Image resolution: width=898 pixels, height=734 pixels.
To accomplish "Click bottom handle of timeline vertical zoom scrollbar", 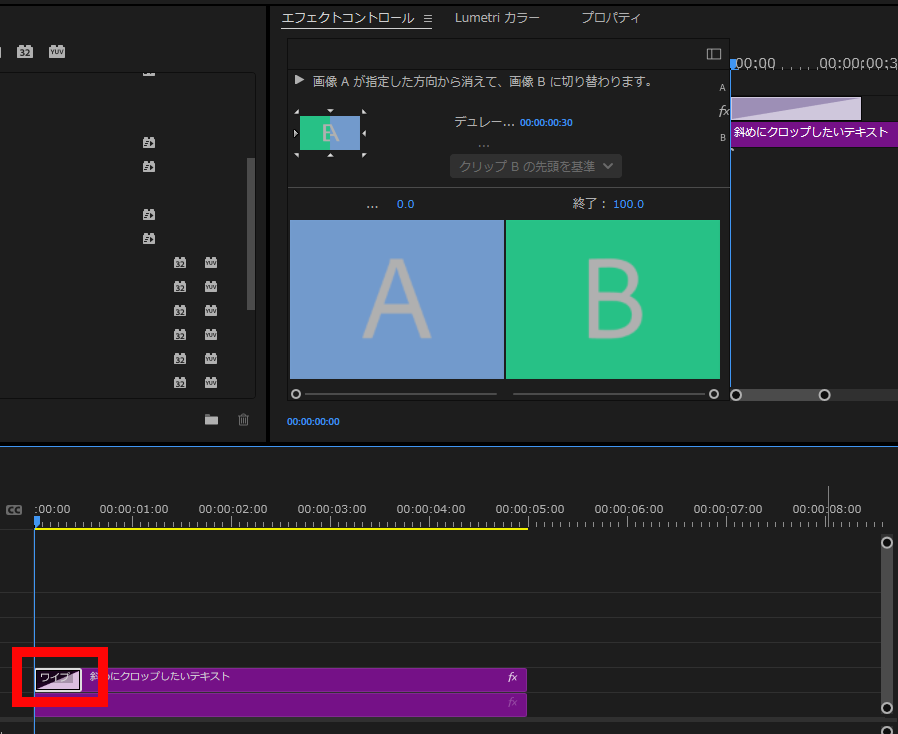I will click(887, 708).
